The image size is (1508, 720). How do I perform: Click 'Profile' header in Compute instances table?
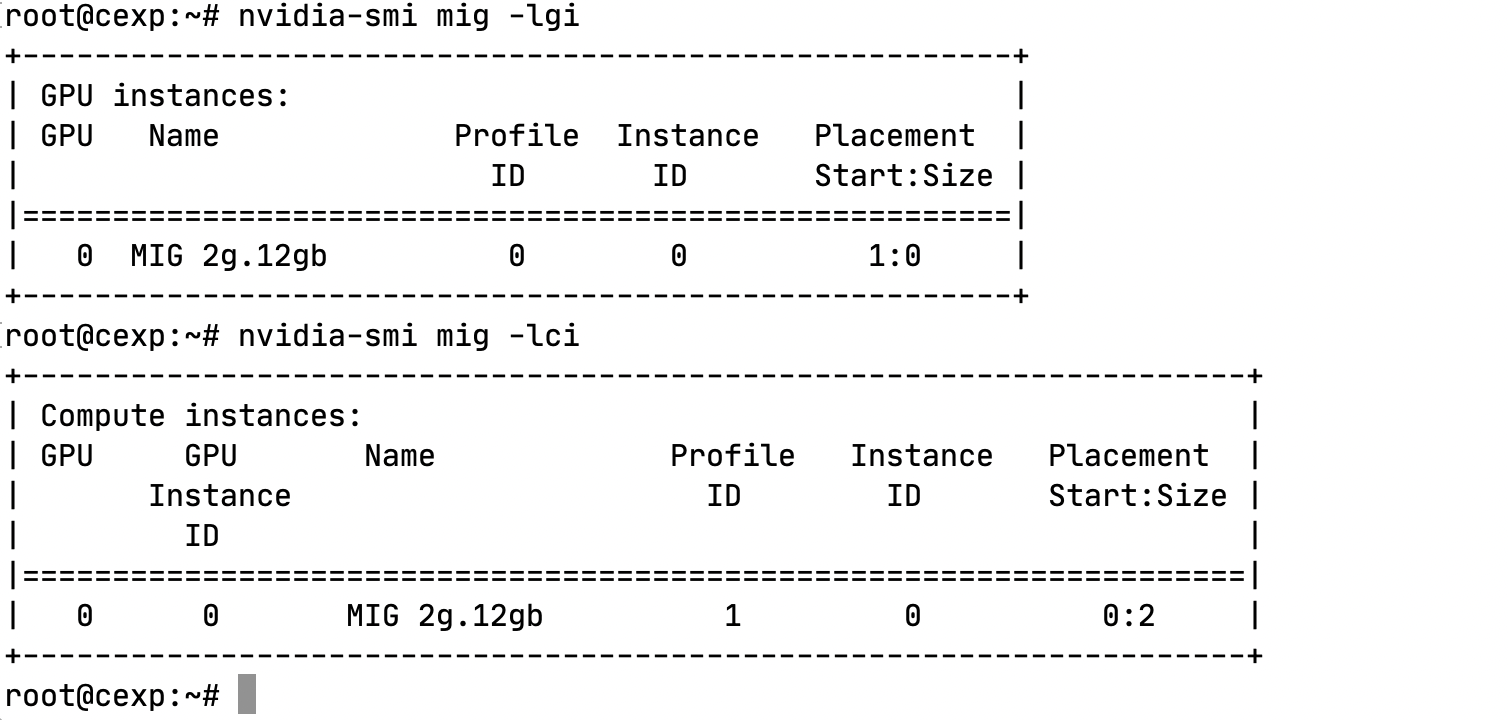click(x=733, y=456)
